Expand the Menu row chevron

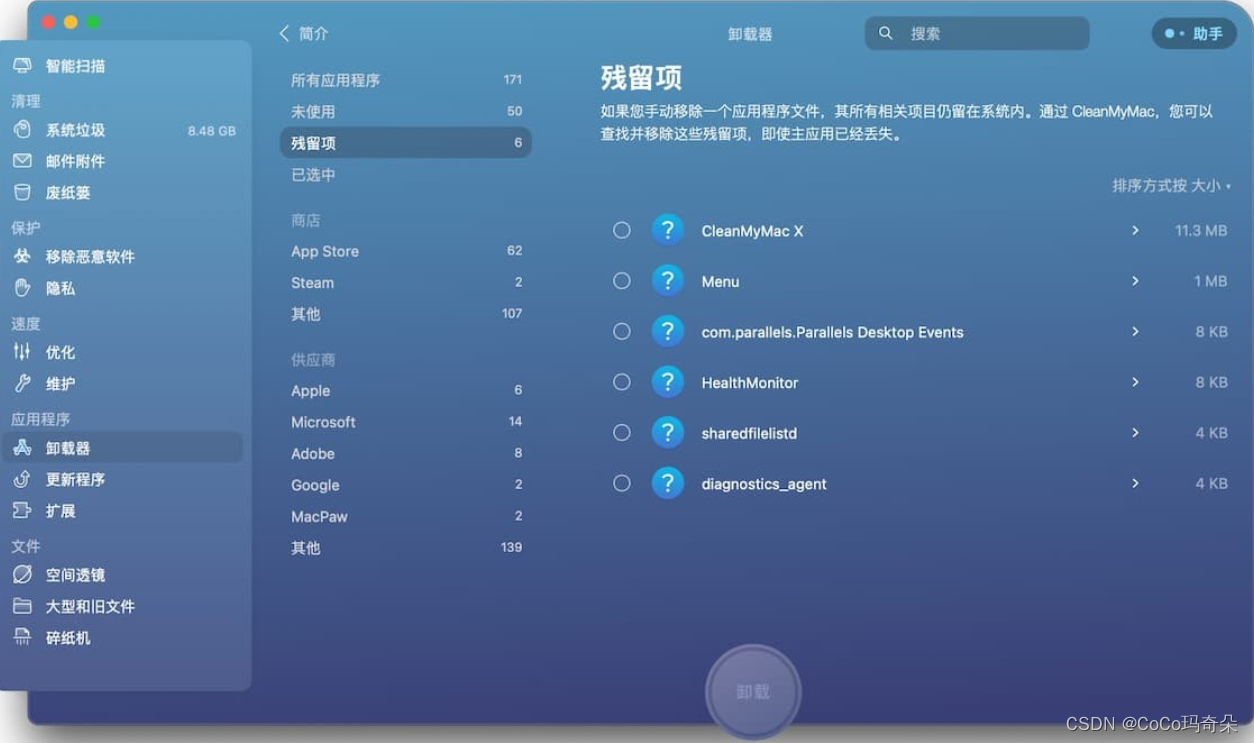tap(1135, 281)
